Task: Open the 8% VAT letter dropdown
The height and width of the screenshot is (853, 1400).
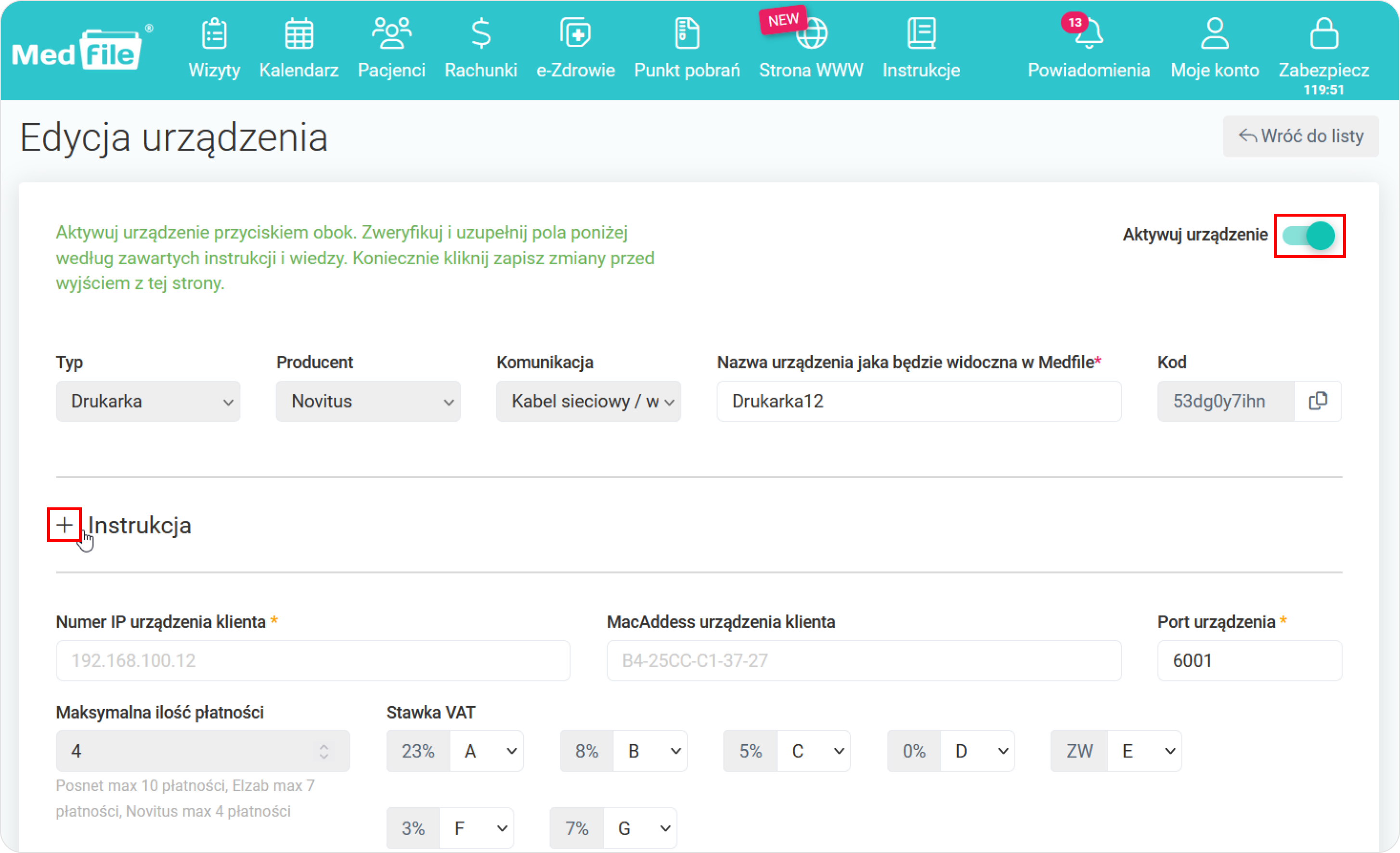Action: [650, 751]
